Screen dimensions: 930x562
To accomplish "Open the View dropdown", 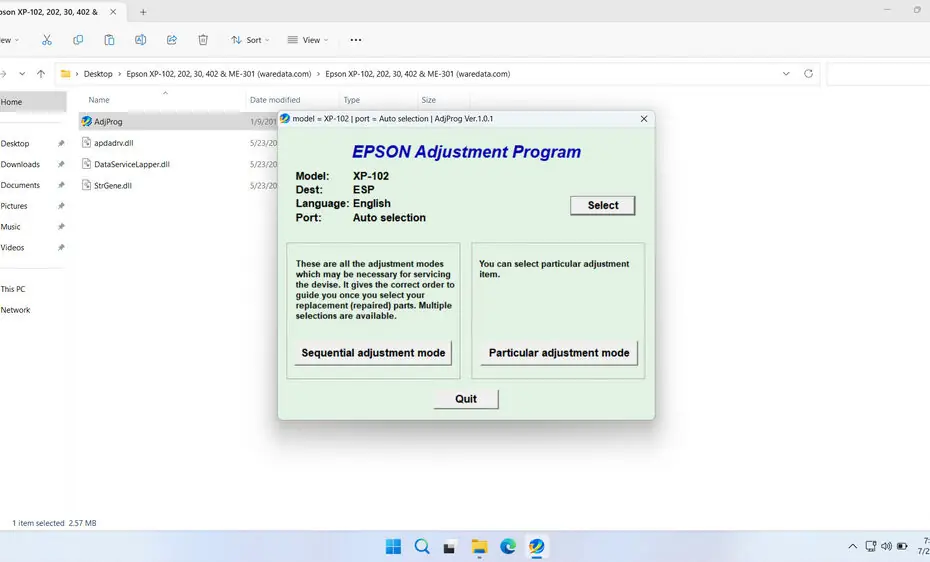I will click(x=308, y=40).
